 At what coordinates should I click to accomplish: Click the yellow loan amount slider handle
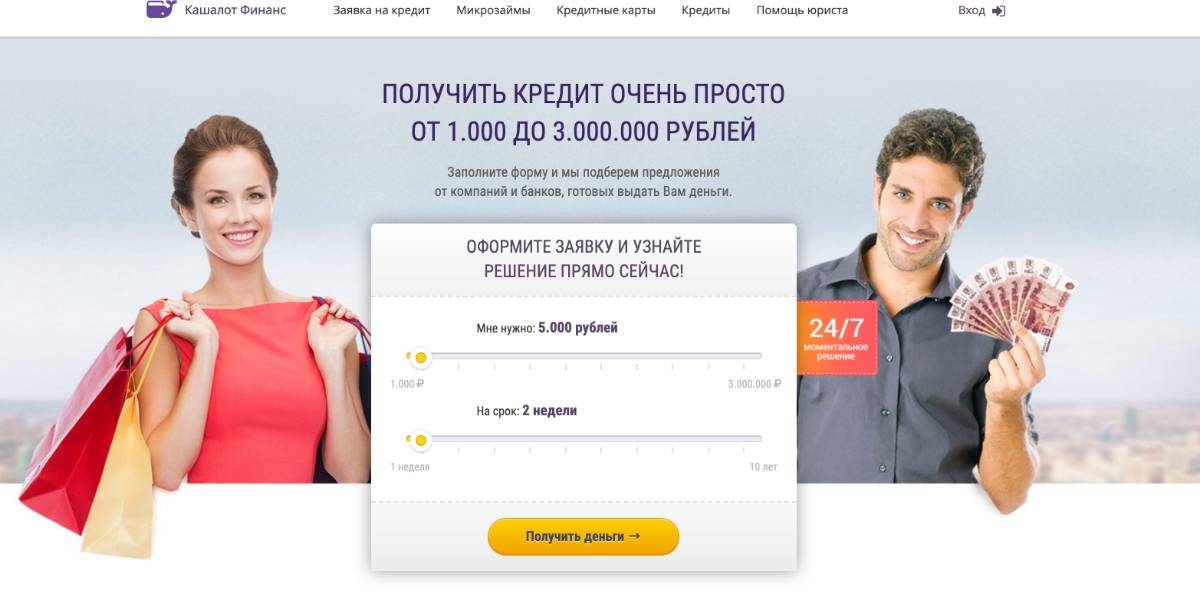click(x=421, y=357)
